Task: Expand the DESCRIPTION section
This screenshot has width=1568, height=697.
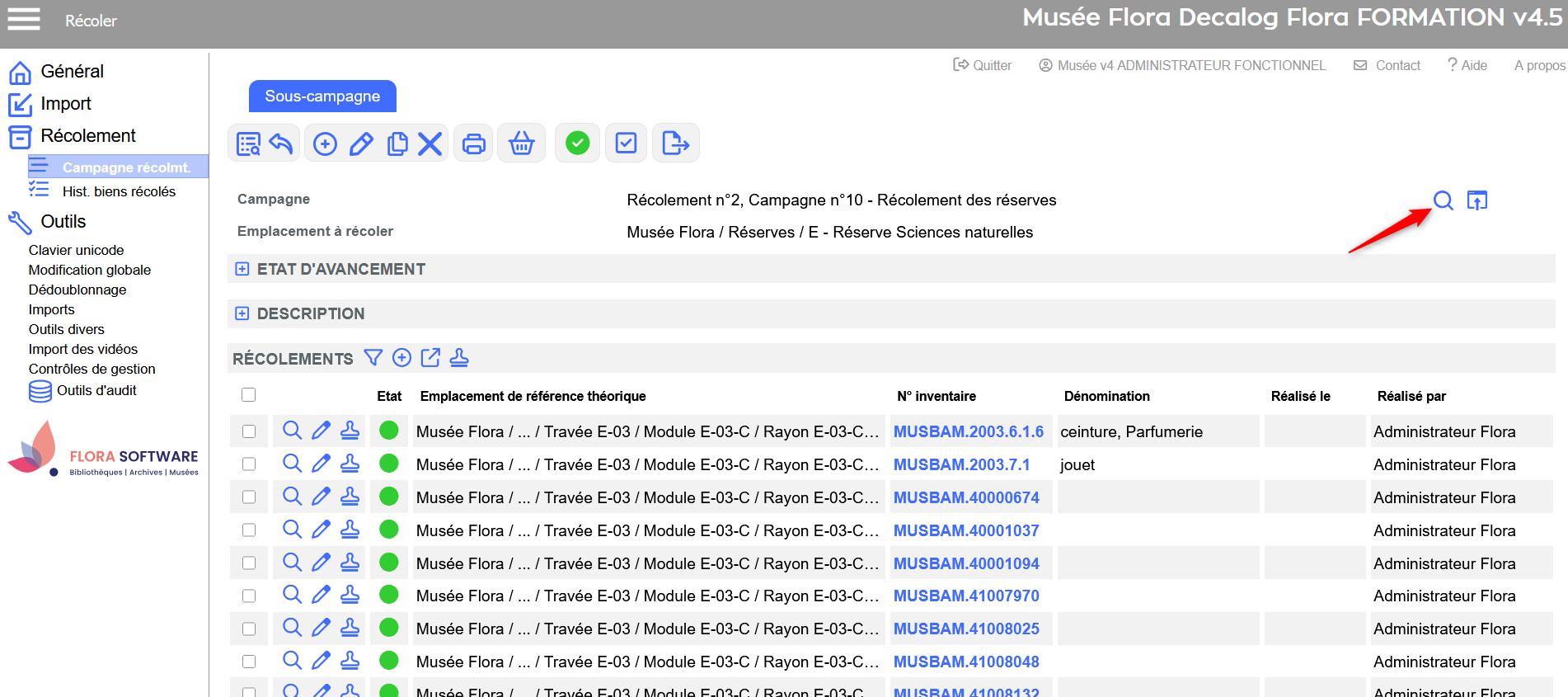Action: (x=242, y=313)
